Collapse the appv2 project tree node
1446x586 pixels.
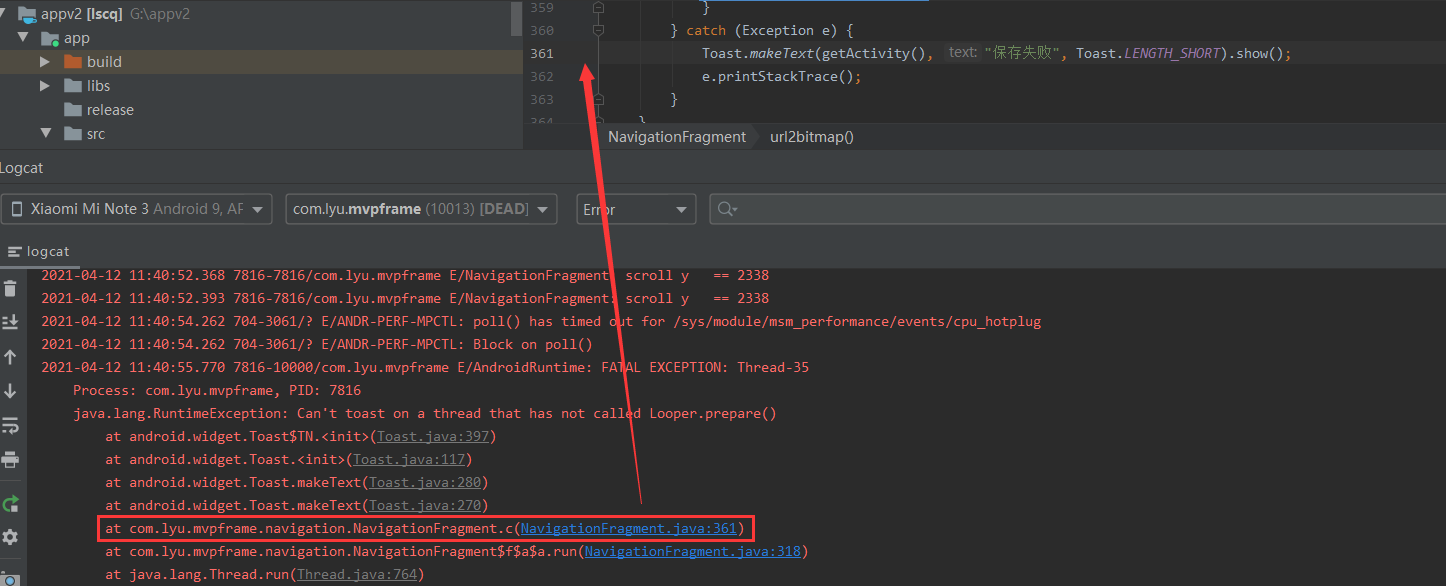coord(4,14)
